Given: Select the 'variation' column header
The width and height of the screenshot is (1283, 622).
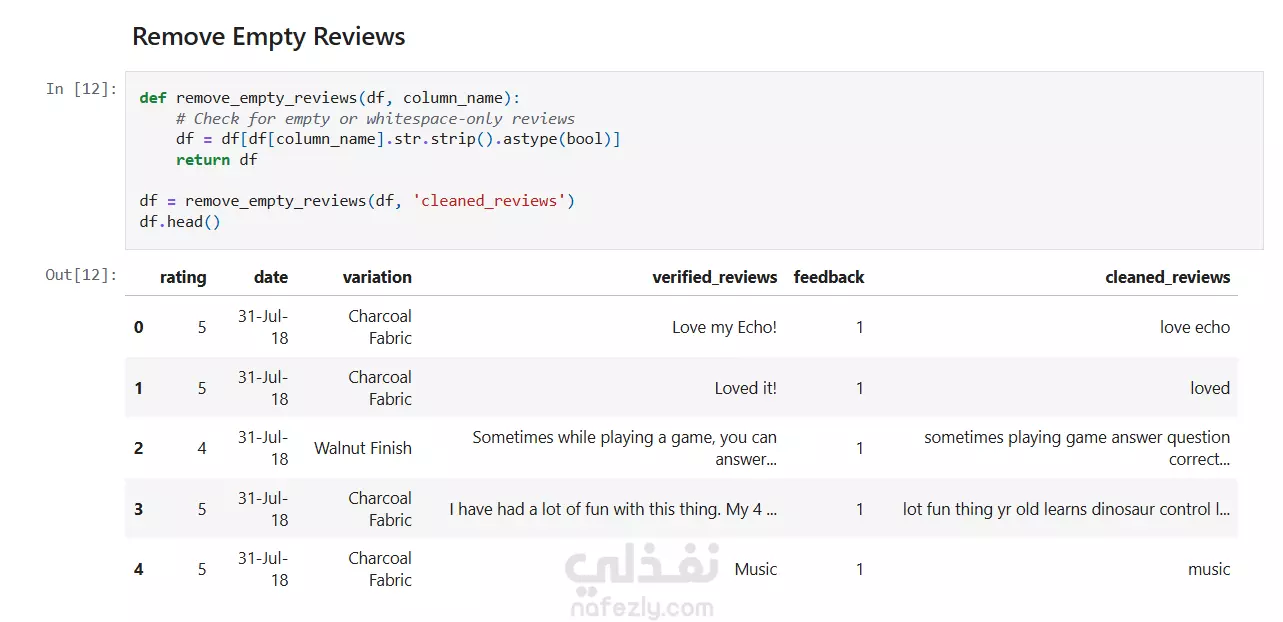Looking at the screenshot, I should point(377,278).
